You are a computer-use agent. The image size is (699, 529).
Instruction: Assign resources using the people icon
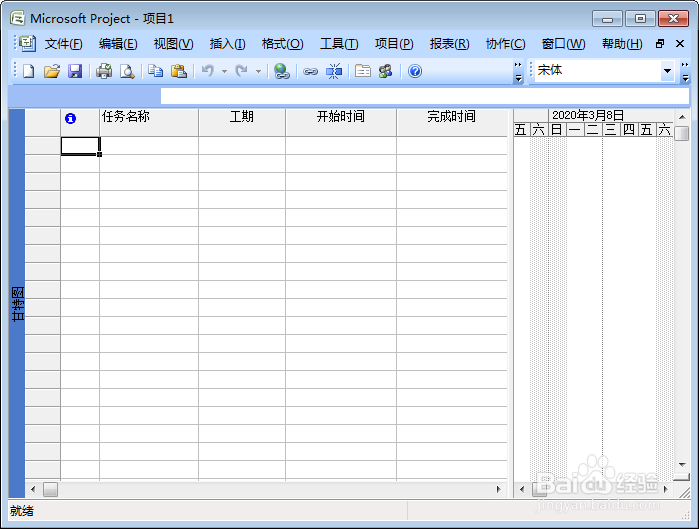pos(386,71)
